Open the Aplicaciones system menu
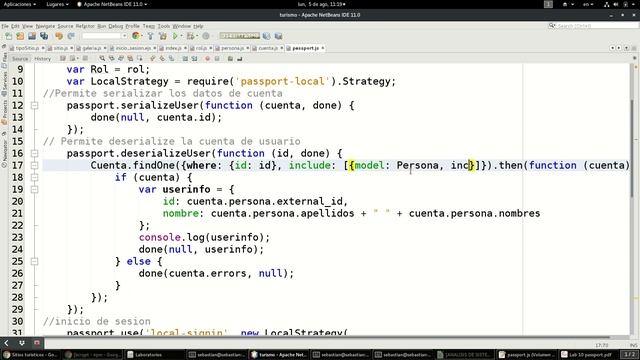 [x=19, y=4]
